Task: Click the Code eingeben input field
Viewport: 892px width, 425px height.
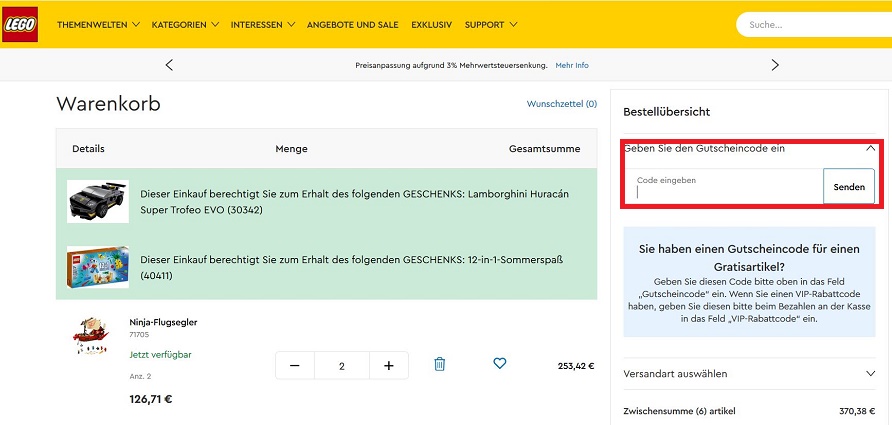Action: point(724,186)
